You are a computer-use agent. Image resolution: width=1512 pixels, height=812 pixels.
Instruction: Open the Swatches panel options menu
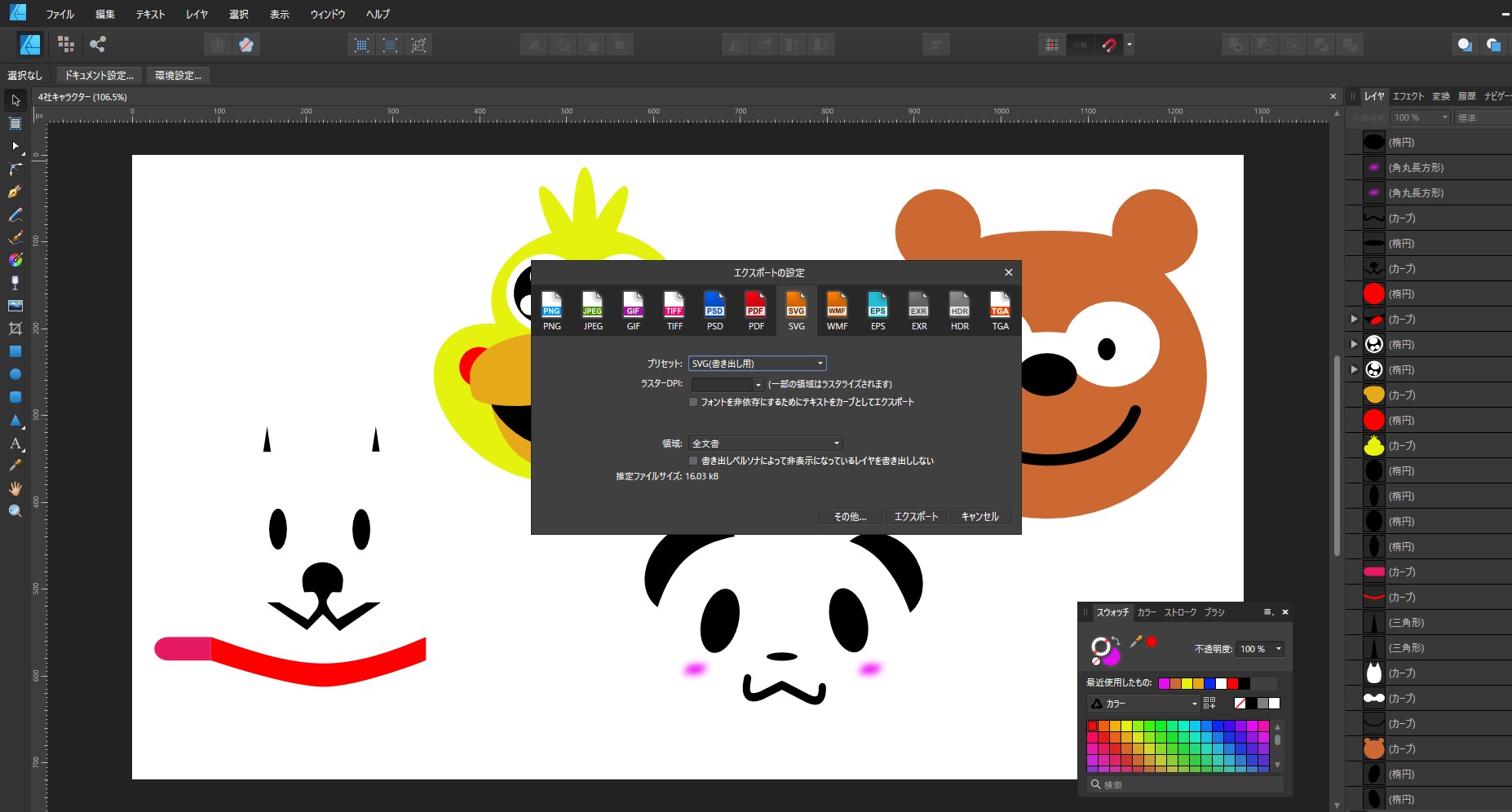click(1268, 612)
